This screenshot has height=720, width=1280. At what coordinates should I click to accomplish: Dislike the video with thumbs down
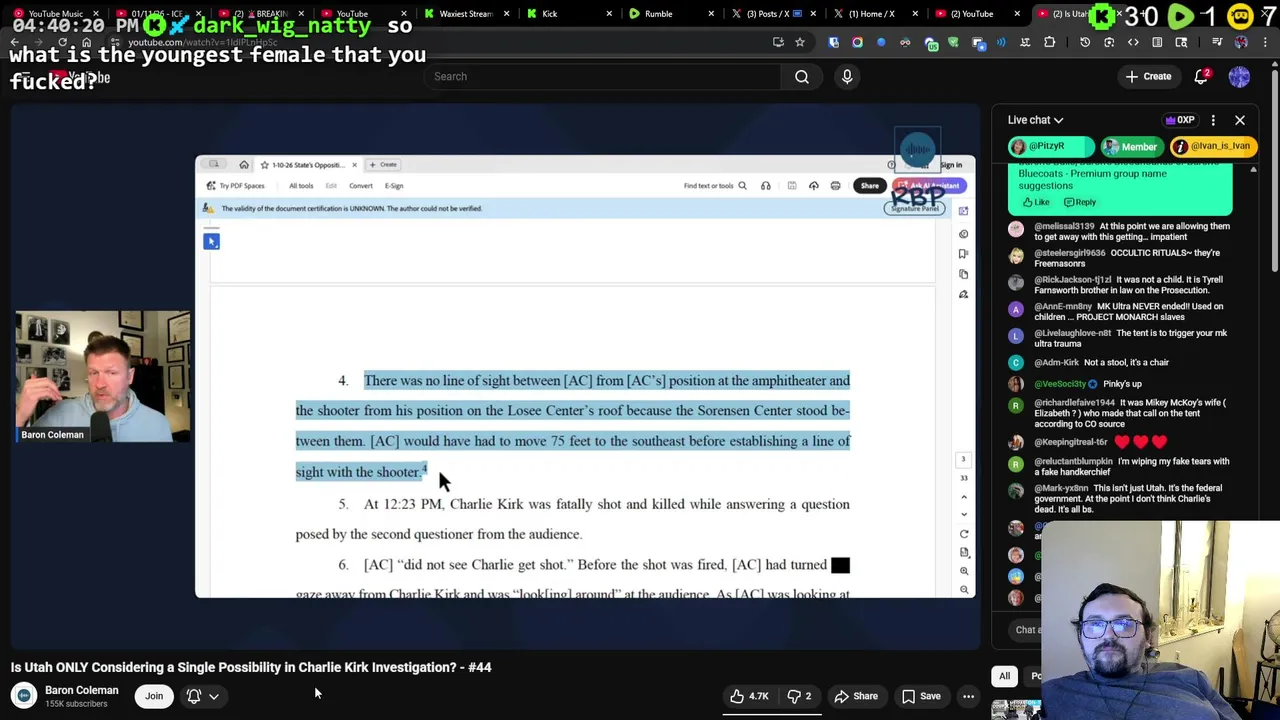(798, 696)
